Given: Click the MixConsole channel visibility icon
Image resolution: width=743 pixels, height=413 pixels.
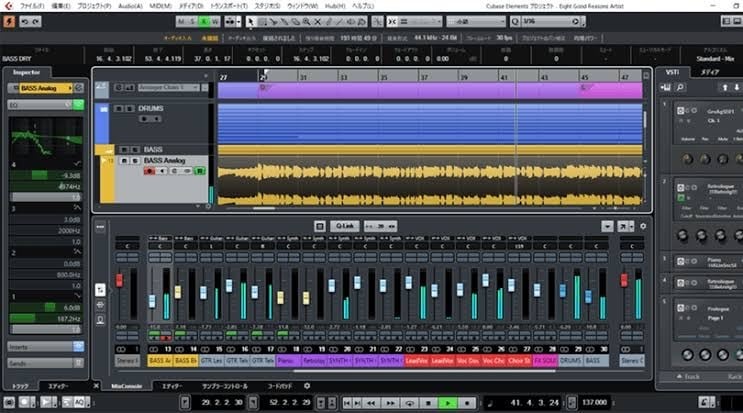Looking at the screenshot, I should coord(320,226).
